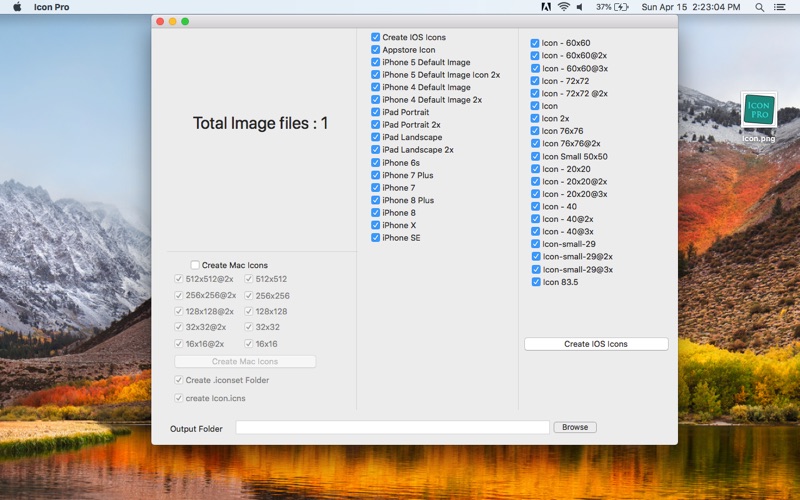Open the Apple menu
Image resolution: width=800 pixels, height=500 pixels.
pos(17,7)
